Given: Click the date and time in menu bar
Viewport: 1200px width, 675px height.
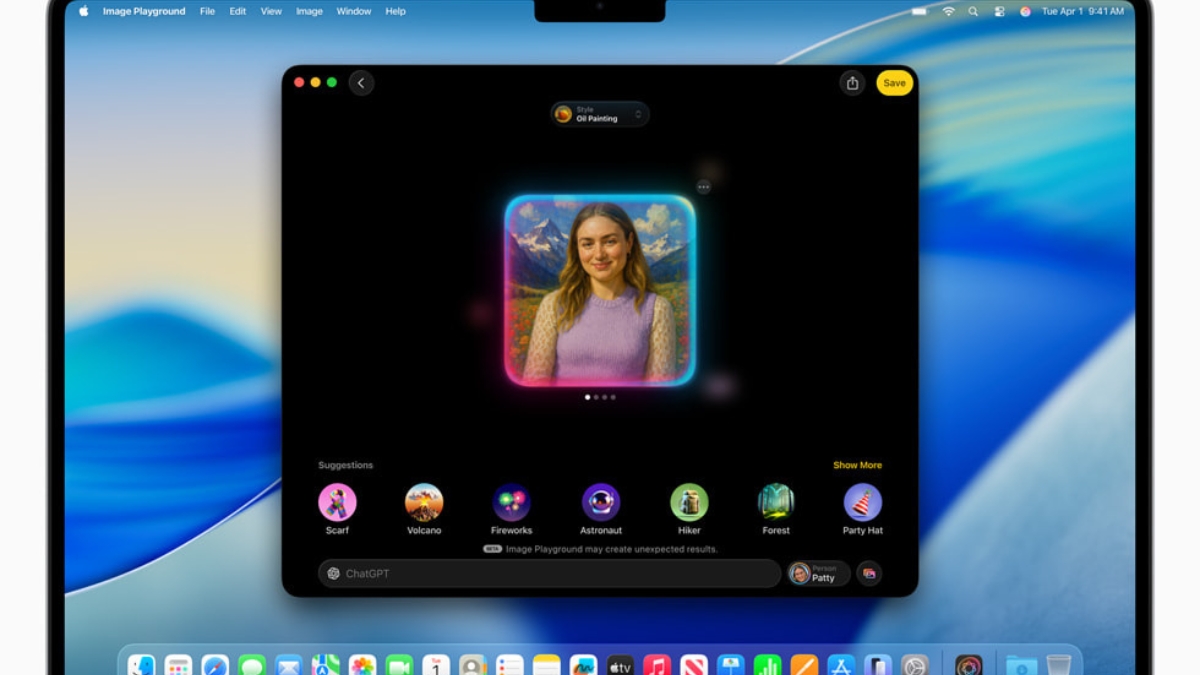Looking at the screenshot, I should click(1083, 11).
